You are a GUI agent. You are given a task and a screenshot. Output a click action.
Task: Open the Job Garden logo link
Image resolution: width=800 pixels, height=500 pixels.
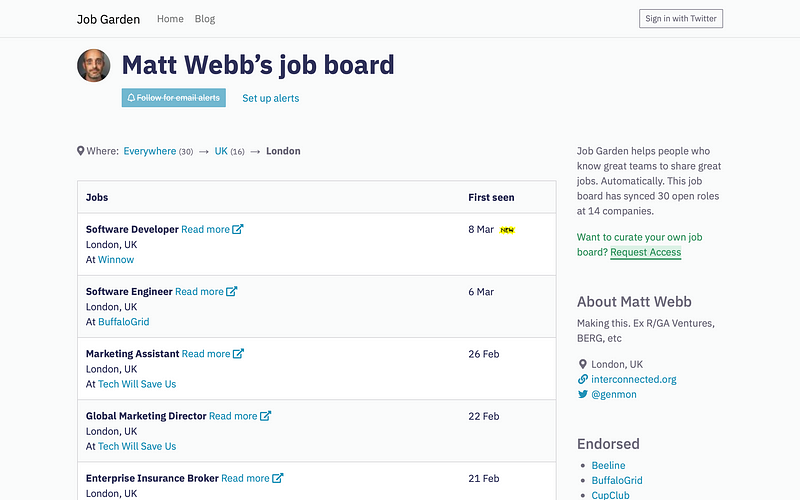point(108,19)
